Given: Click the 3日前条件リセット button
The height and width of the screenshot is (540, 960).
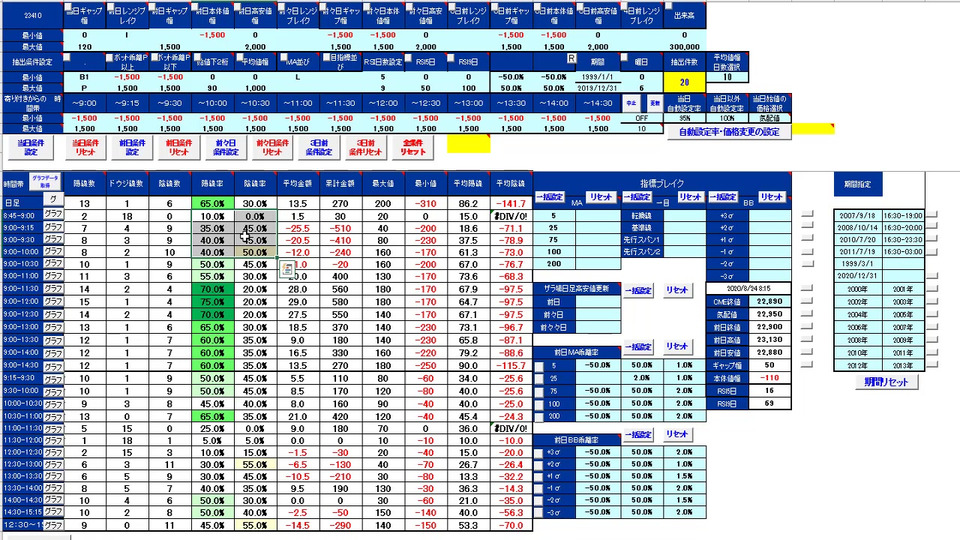Looking at the screenshot, I should click(365, 147).
